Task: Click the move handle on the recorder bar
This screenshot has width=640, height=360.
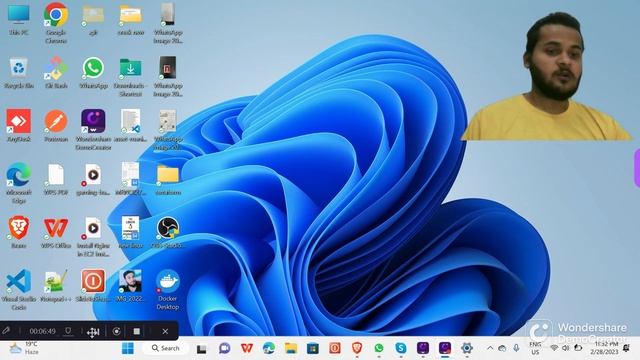Action: (x=93, y=332)
